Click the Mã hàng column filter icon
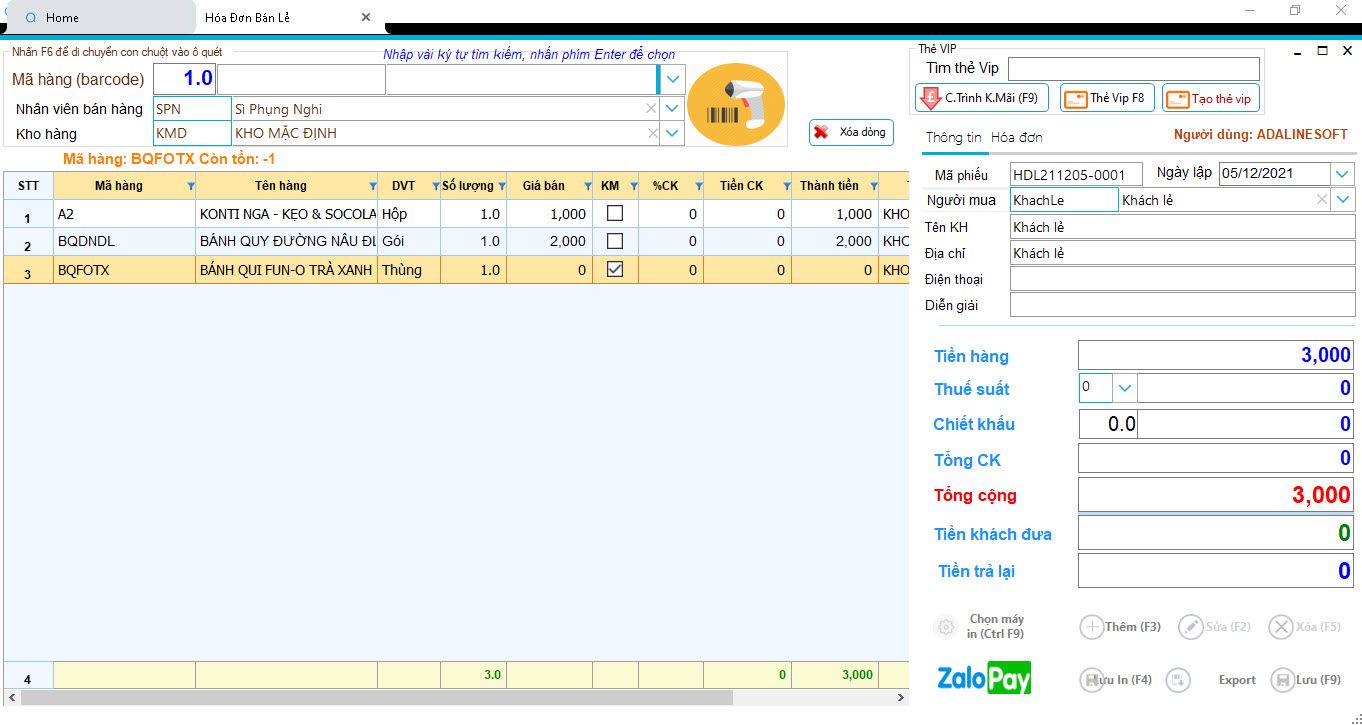 190,186
